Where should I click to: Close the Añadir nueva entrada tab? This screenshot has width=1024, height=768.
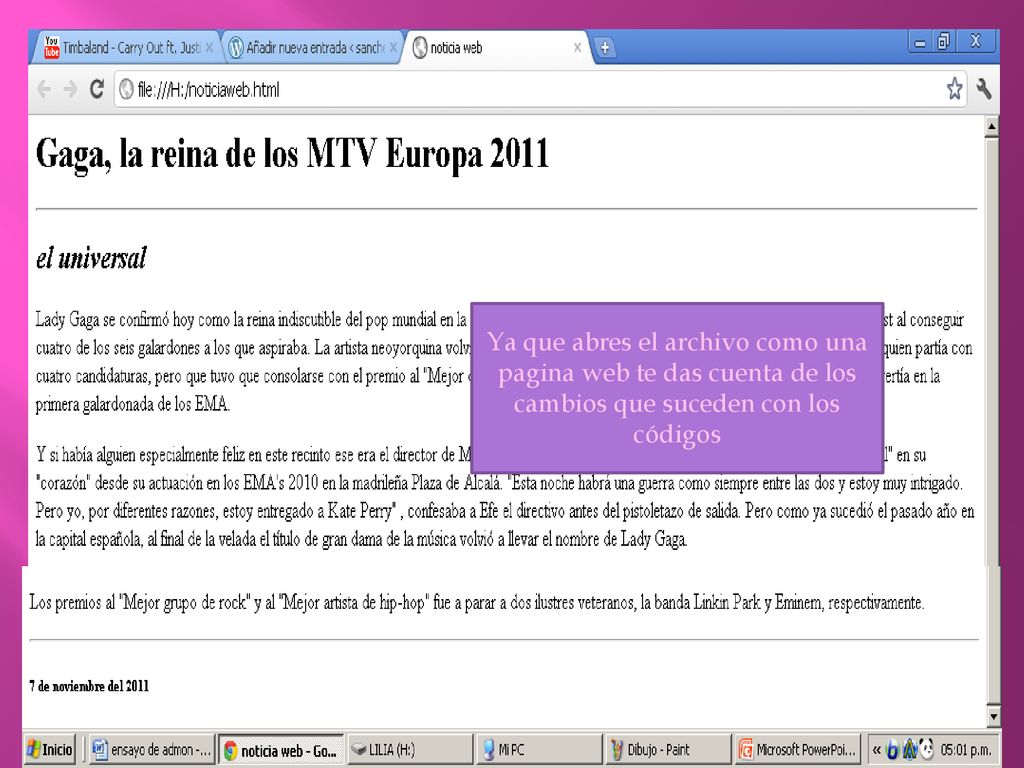point(393,48)
